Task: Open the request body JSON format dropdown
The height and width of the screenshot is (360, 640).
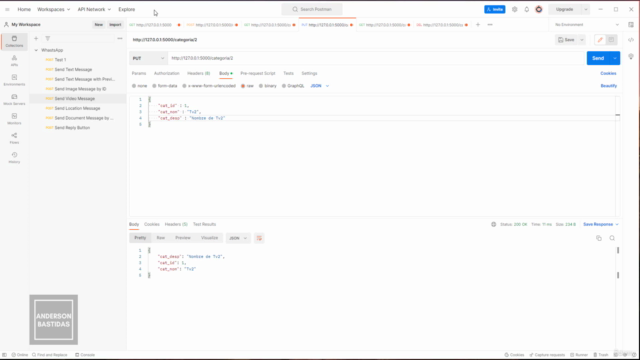Action: pyautogui.click(x=320, y=86)
